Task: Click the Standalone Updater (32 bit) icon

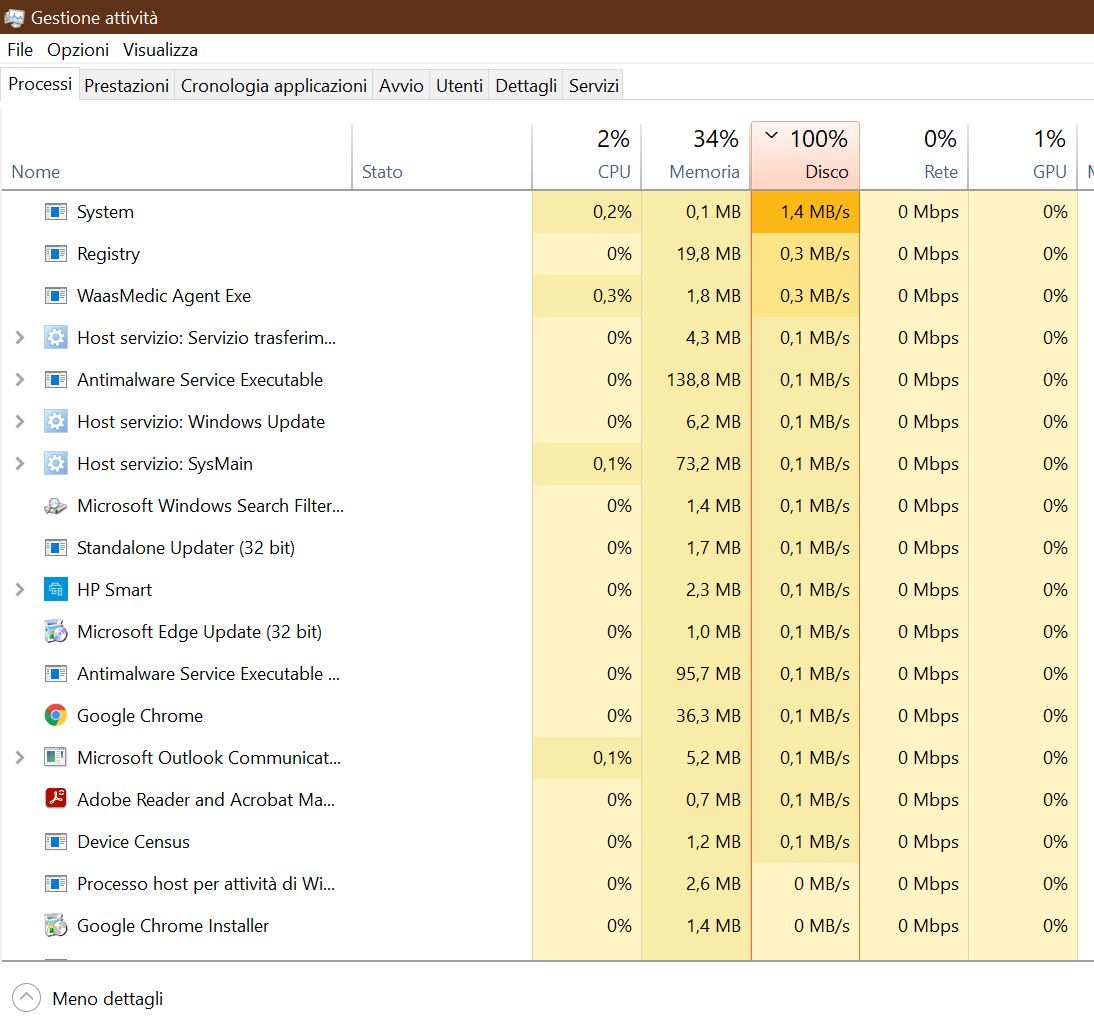Action: 56,548
